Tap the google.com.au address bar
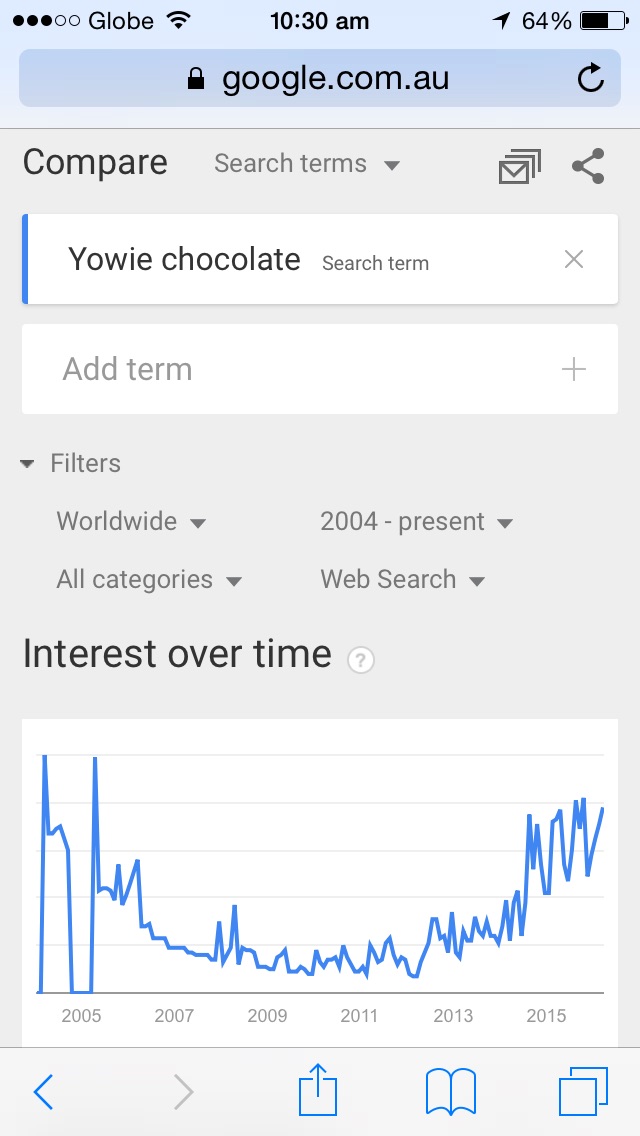 [320, 78]
